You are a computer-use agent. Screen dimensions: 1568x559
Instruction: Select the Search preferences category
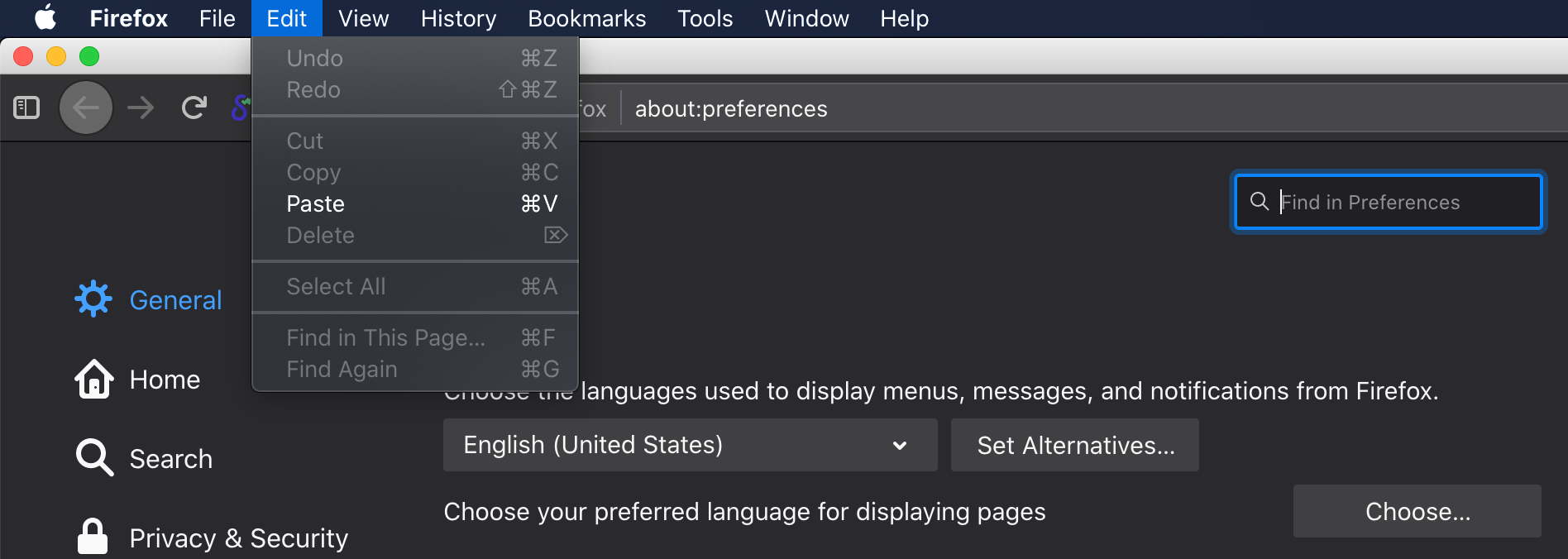(144, 458)
